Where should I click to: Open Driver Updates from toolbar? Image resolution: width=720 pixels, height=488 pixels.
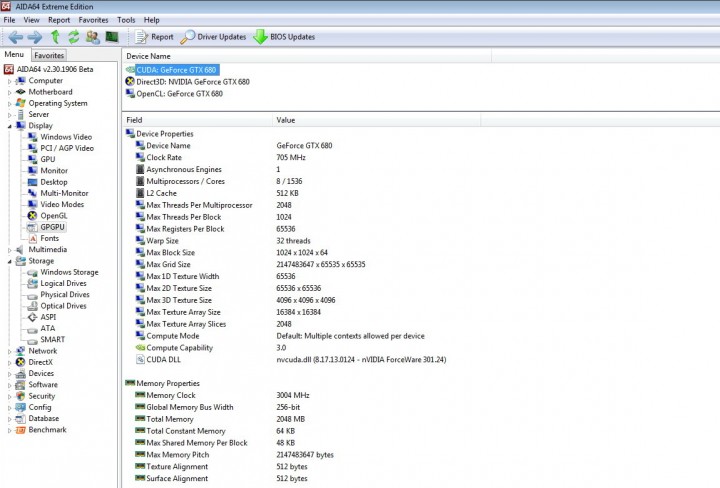213,37
